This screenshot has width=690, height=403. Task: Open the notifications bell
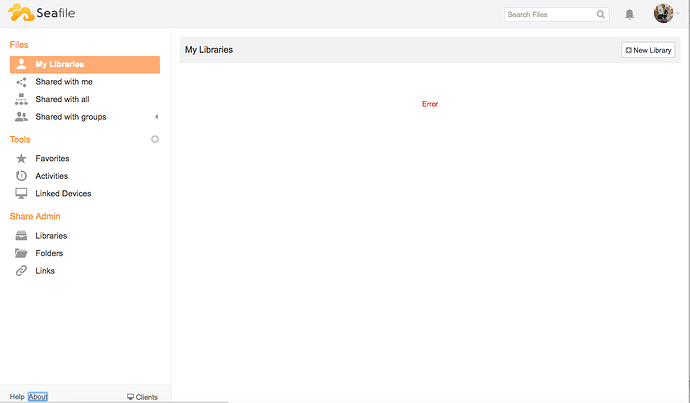click(629, 15)
